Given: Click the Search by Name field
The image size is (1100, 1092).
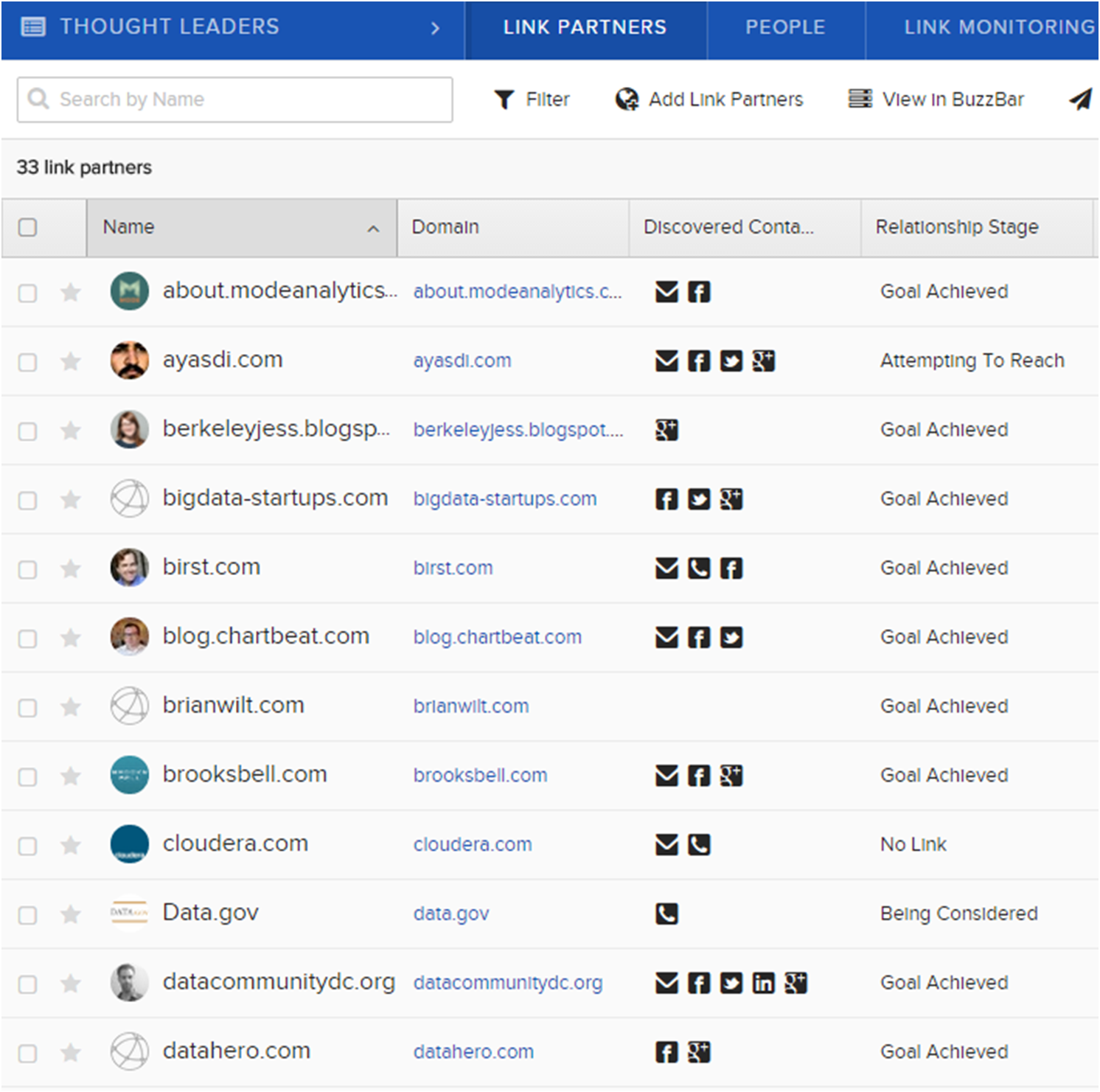Looking at the screenshot, I should coord(236,100).
